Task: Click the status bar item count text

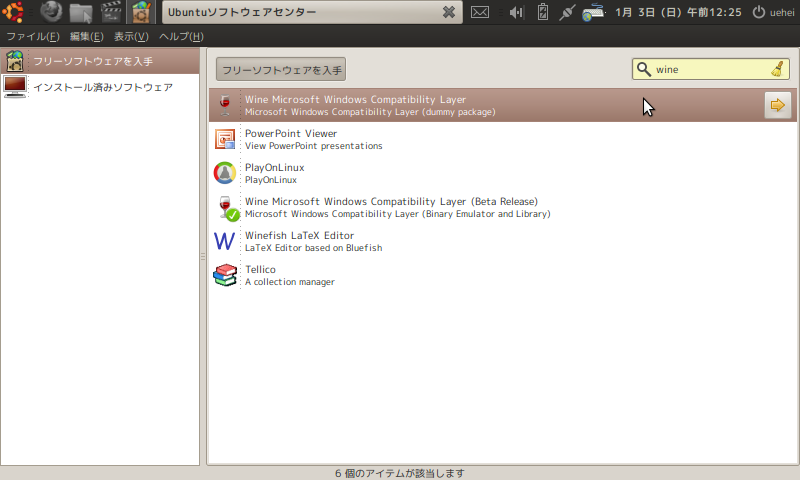Action: click(x=399, y=473)
